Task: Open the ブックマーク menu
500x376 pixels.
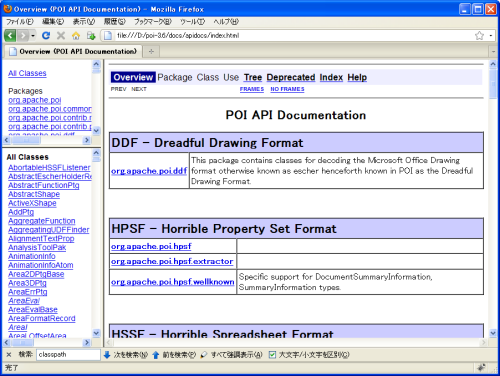Action: (153, 22)
